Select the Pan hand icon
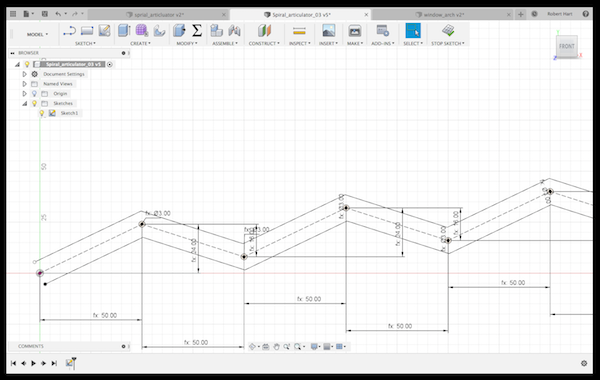Viewport: 600px width, 380px height. pos(276,347)
